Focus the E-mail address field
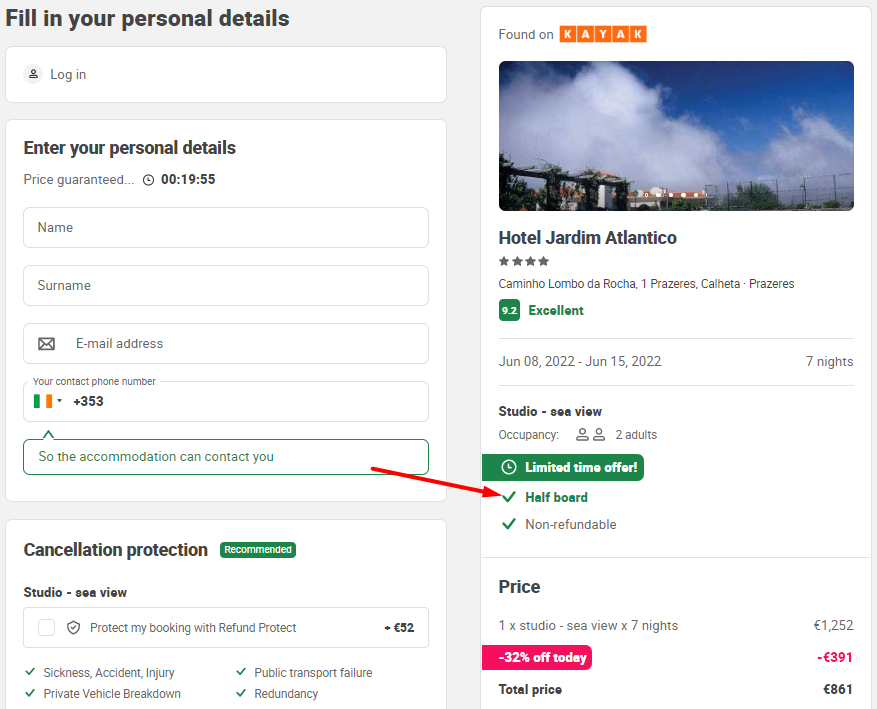Image resolution: width=877 pixels, height=709 pixels. click(226, 343)
